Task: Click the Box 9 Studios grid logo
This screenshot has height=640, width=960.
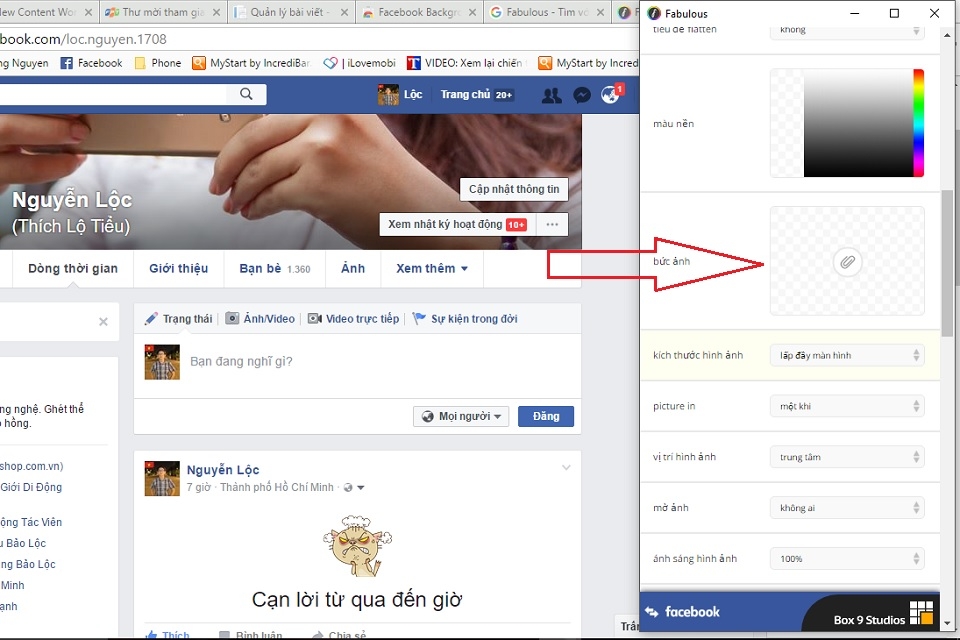Action: click(x=921, y=610)
